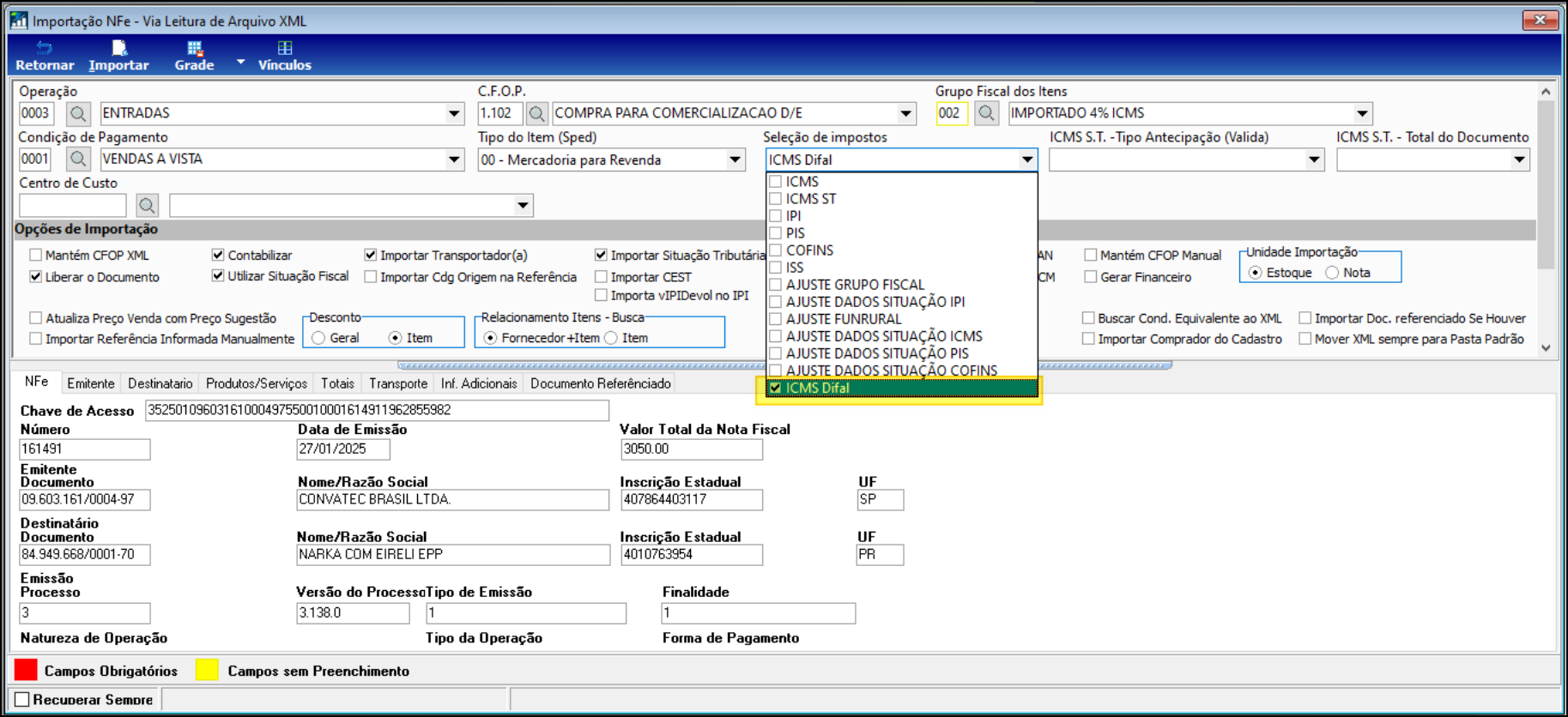This screenshot has height=717, width=1568.
Task: Enable Recuperar Sempre checkbox
Action: point(22,699)
